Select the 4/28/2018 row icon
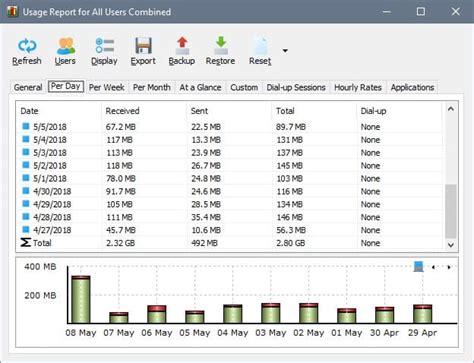Image resolution: width=474 pixels, height=363 pixels. [26, 216]
